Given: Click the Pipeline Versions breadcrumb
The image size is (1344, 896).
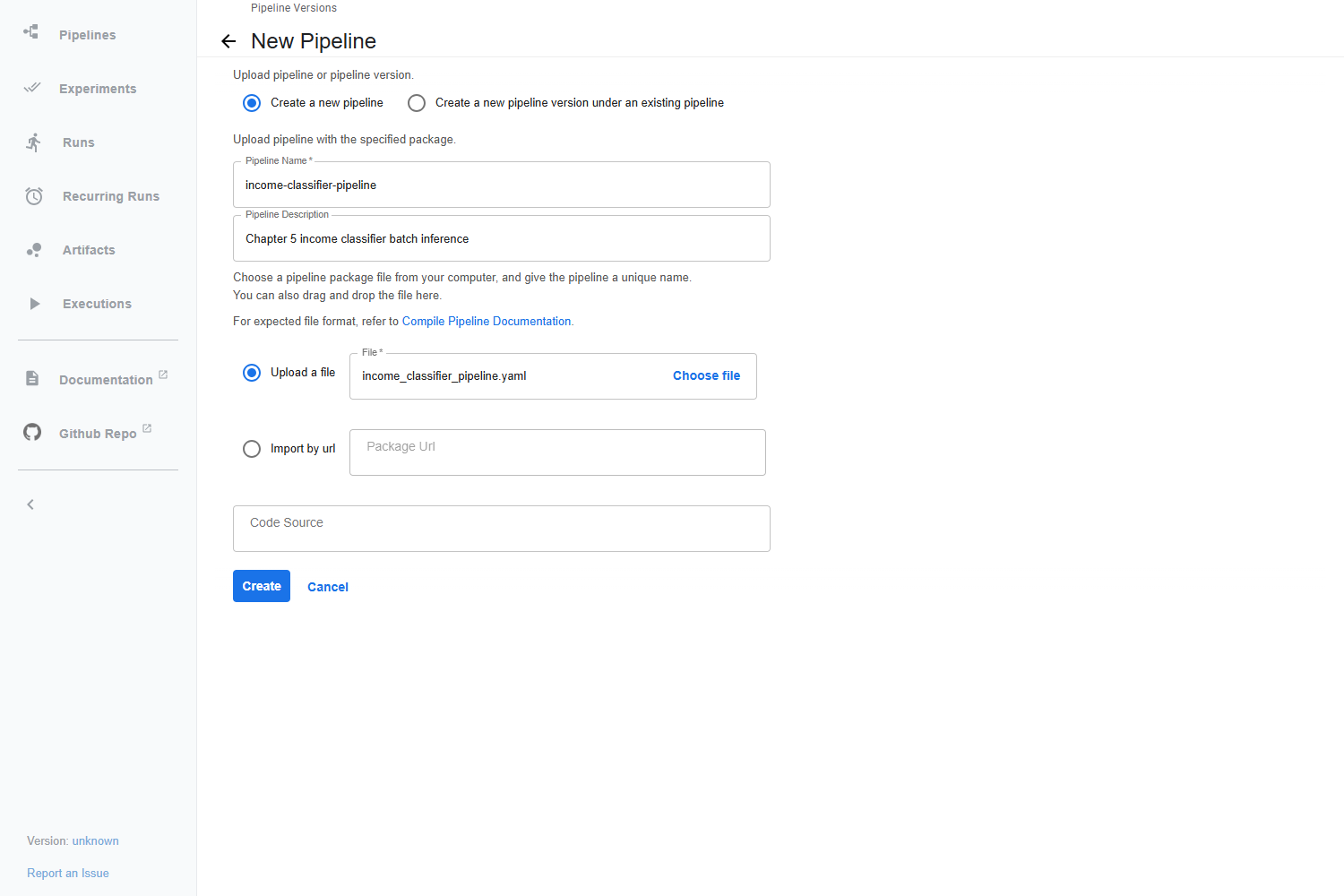Looking at the screenshot, I should pos(294,8).
